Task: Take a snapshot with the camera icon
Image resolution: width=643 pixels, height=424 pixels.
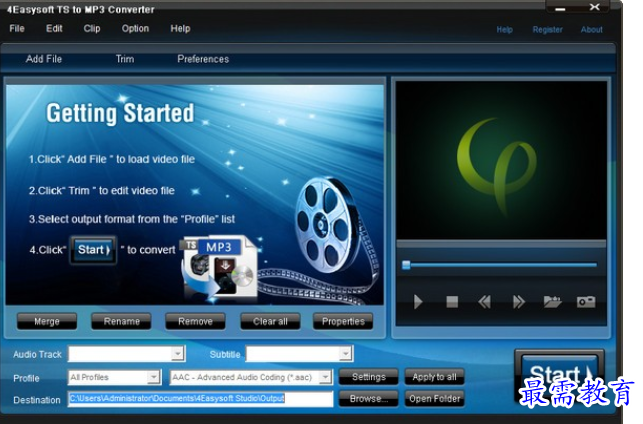Action: (586, 302)
